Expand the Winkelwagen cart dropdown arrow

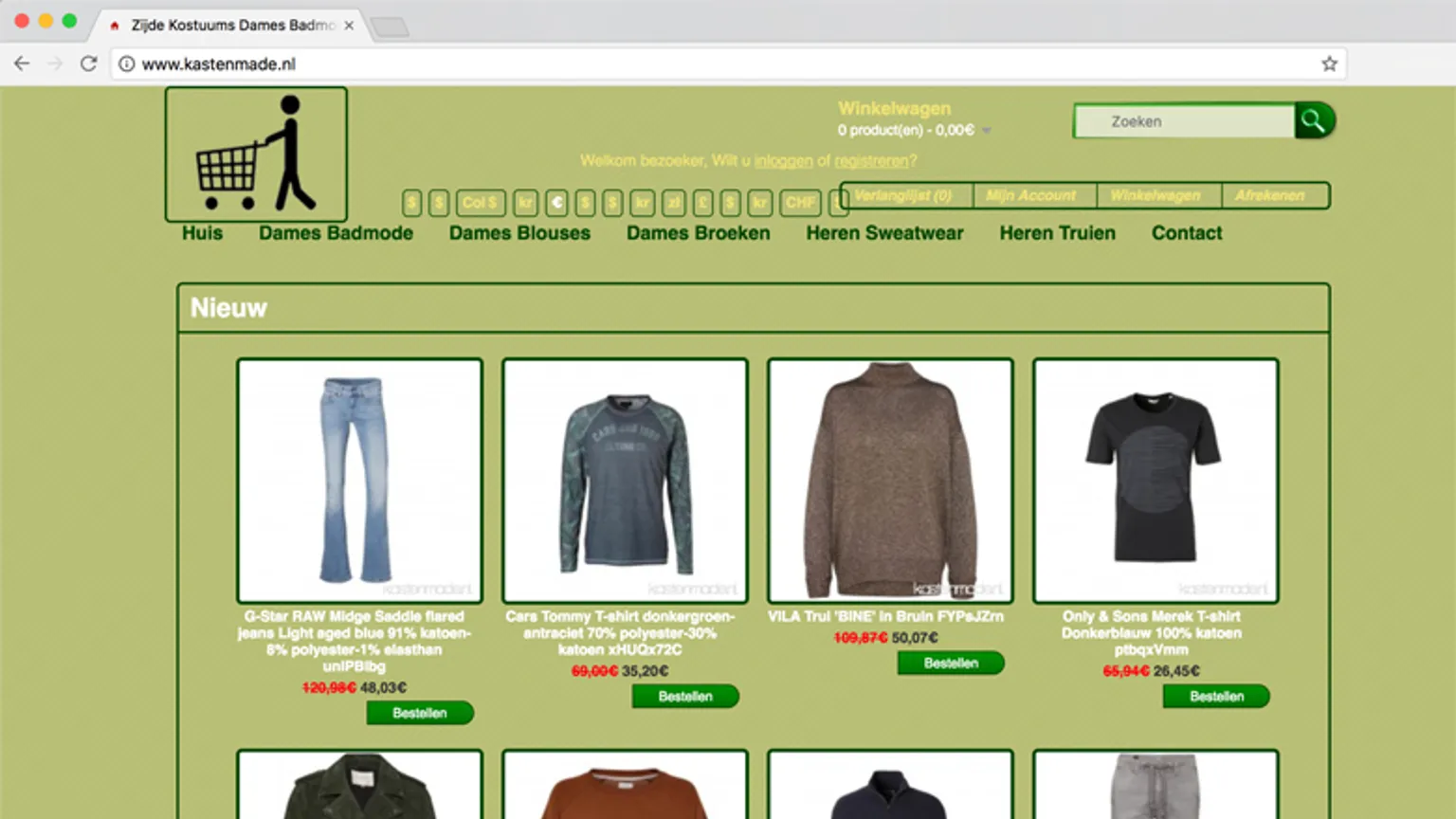[x=987, y=131]
